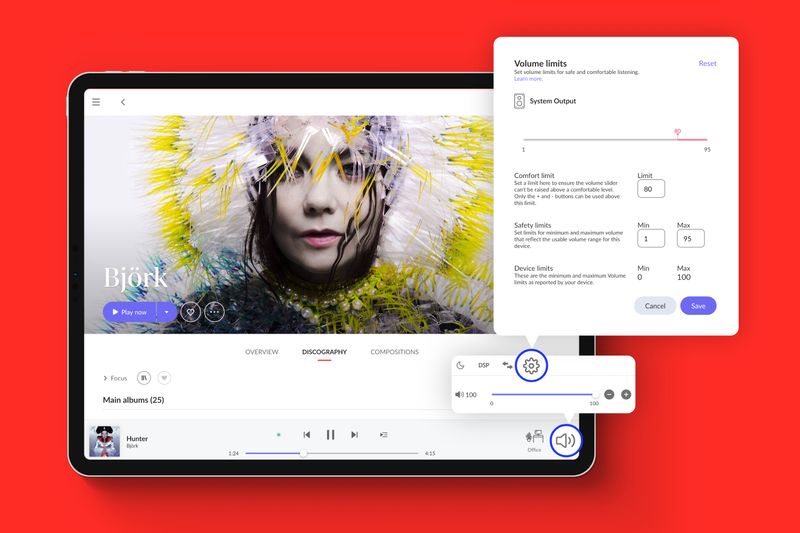
Task: Open the Hunter album art thumbnail
Action: (x=105, y=441)
